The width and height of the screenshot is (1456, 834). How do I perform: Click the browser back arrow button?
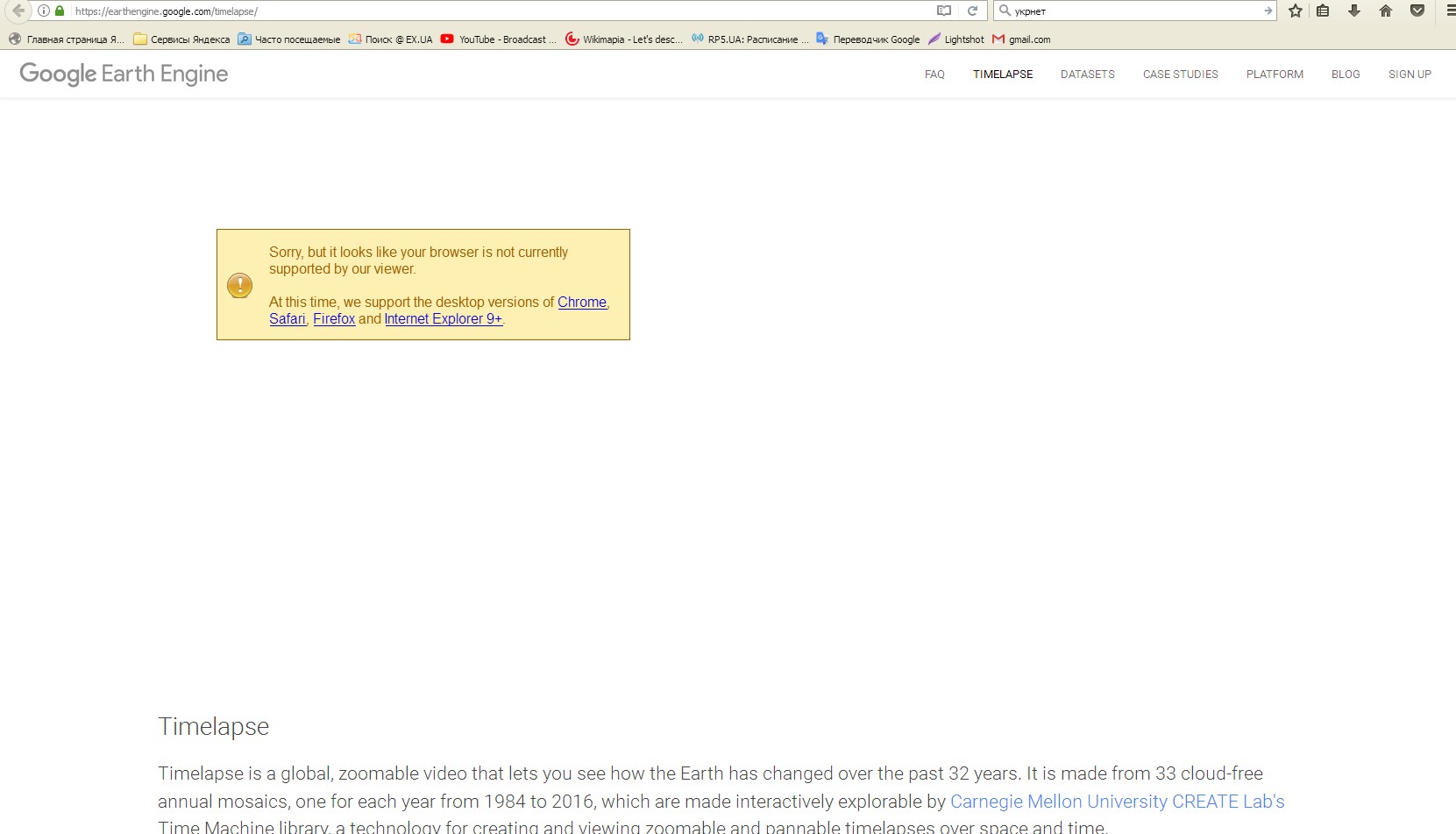point(18,11)
